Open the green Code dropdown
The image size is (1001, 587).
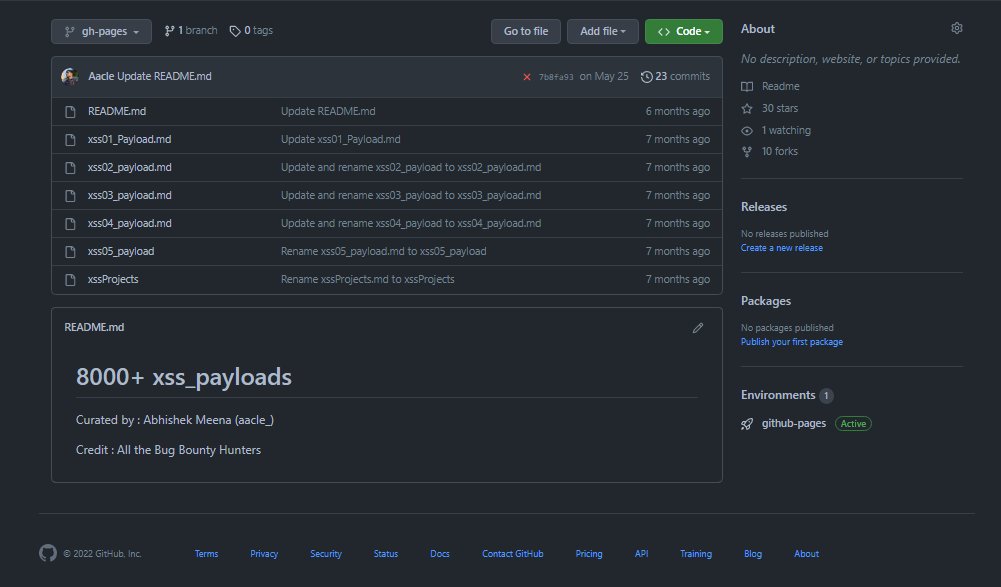pyautogui.click(x=684, y=31)
